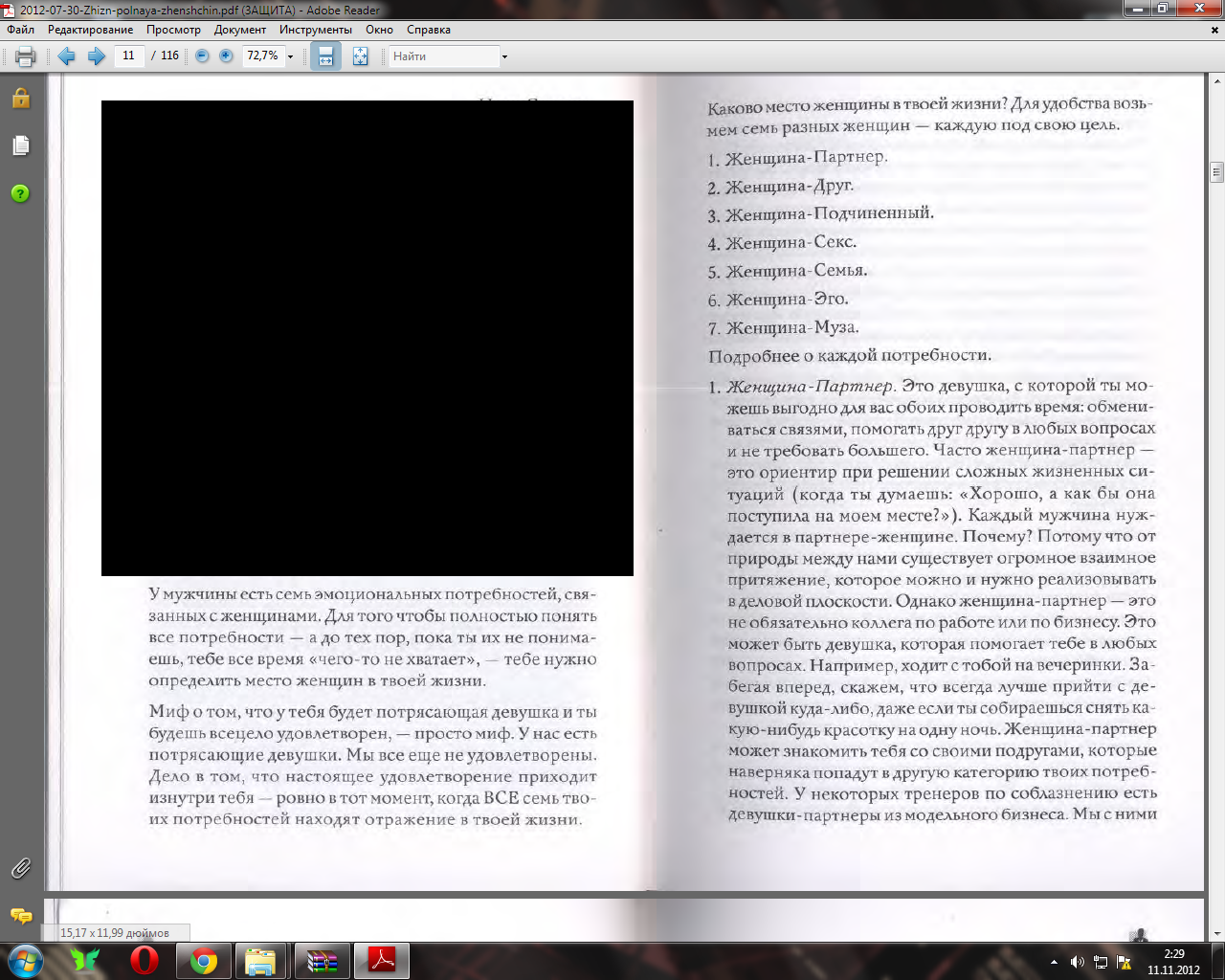Viewport: 1225px width, 980px height.
Task: Click the green help question button
Action: click(20, 193)
